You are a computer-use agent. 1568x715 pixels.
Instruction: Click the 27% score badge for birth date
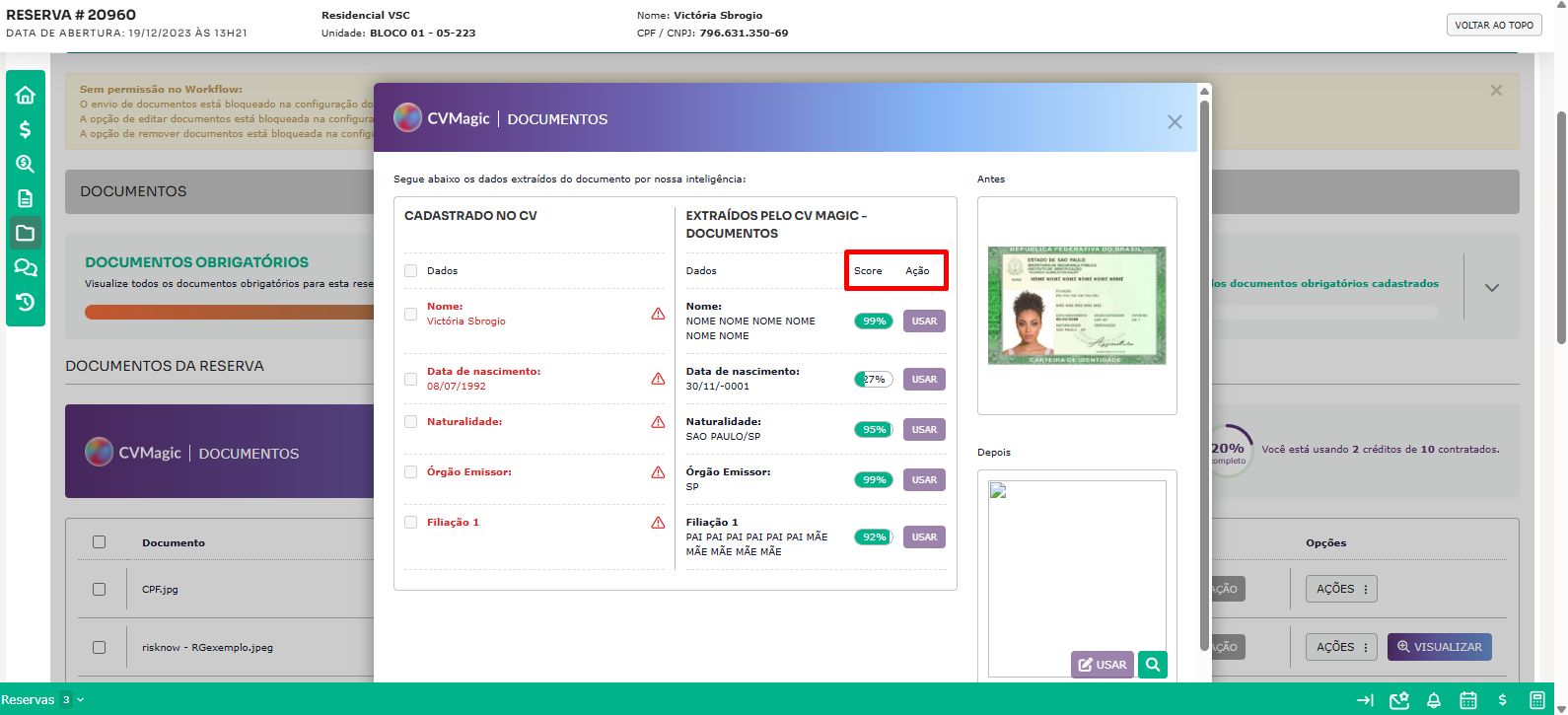pyautogui.click(x=874, y=380)
